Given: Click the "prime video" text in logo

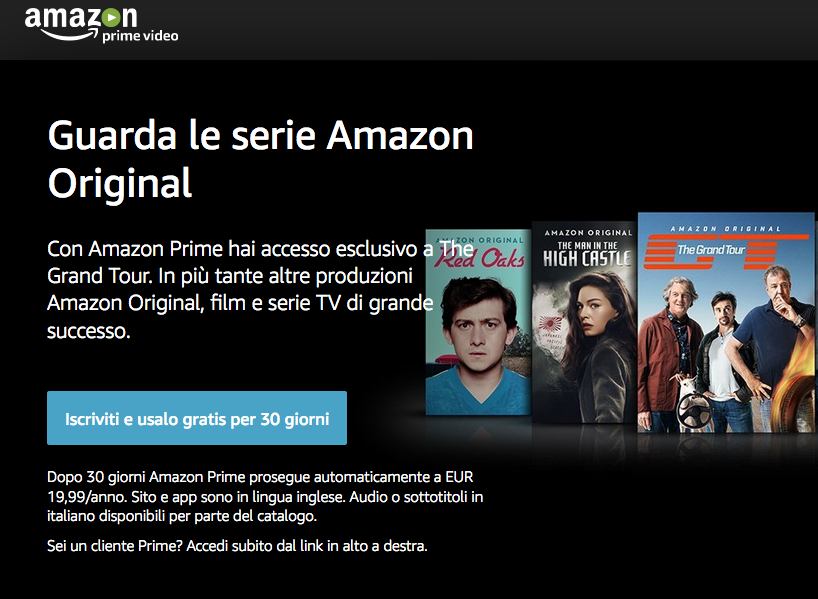Looking at the screenshot, I should [x=140, y=36].
